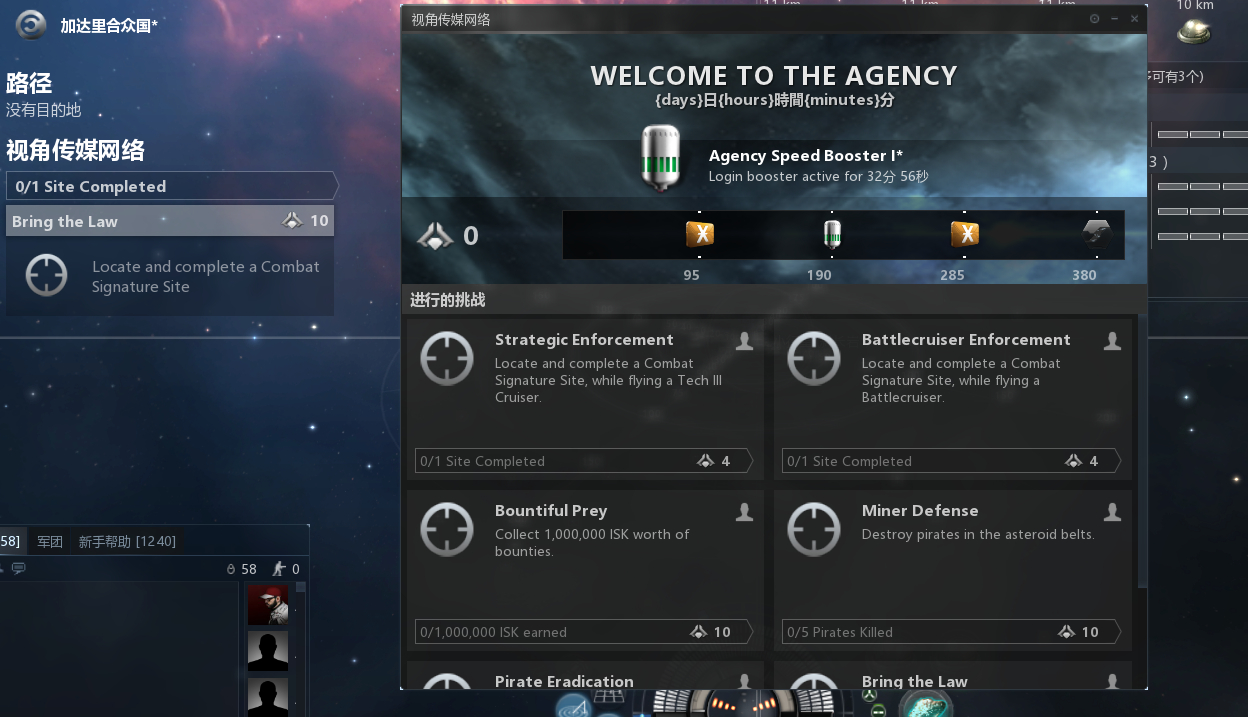The width and height of the screenshot is (1248, 717).
Task: Click the speech bubble icon in the chat panel
Action: pyautogui.click(x=19, y=569)
